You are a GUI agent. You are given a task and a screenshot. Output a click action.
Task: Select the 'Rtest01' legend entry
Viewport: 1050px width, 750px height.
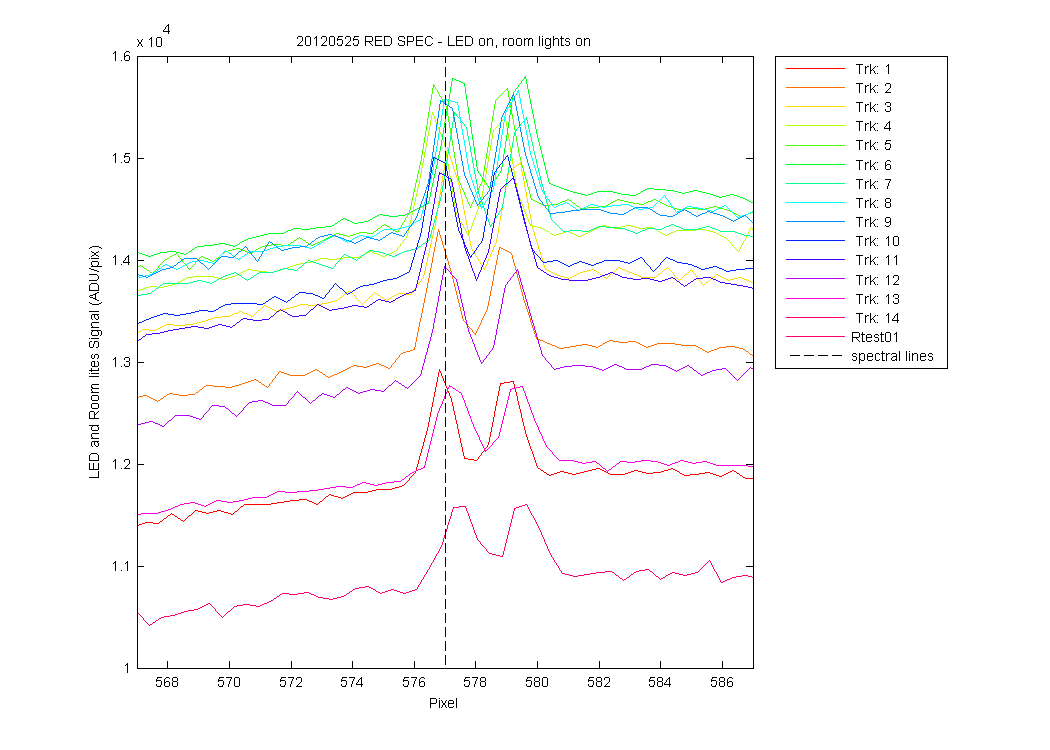[x=842, y=337]
